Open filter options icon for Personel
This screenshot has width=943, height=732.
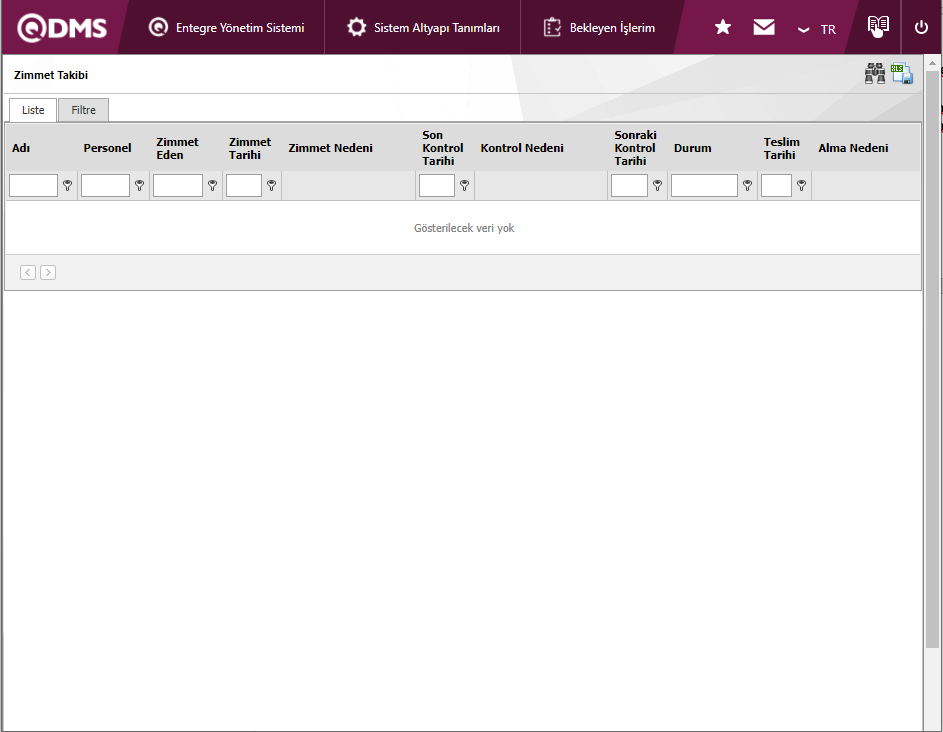[140, 186]
